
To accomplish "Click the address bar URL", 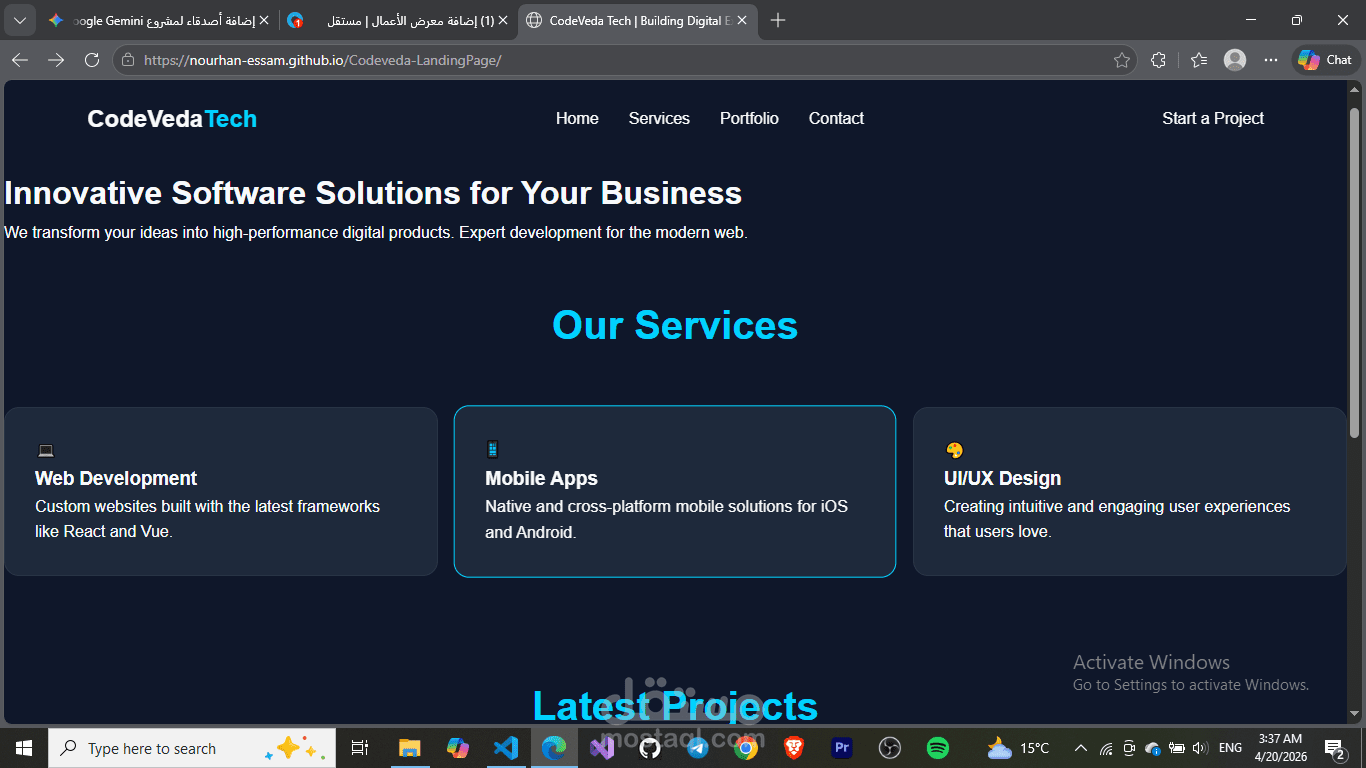I will point(322,60).
